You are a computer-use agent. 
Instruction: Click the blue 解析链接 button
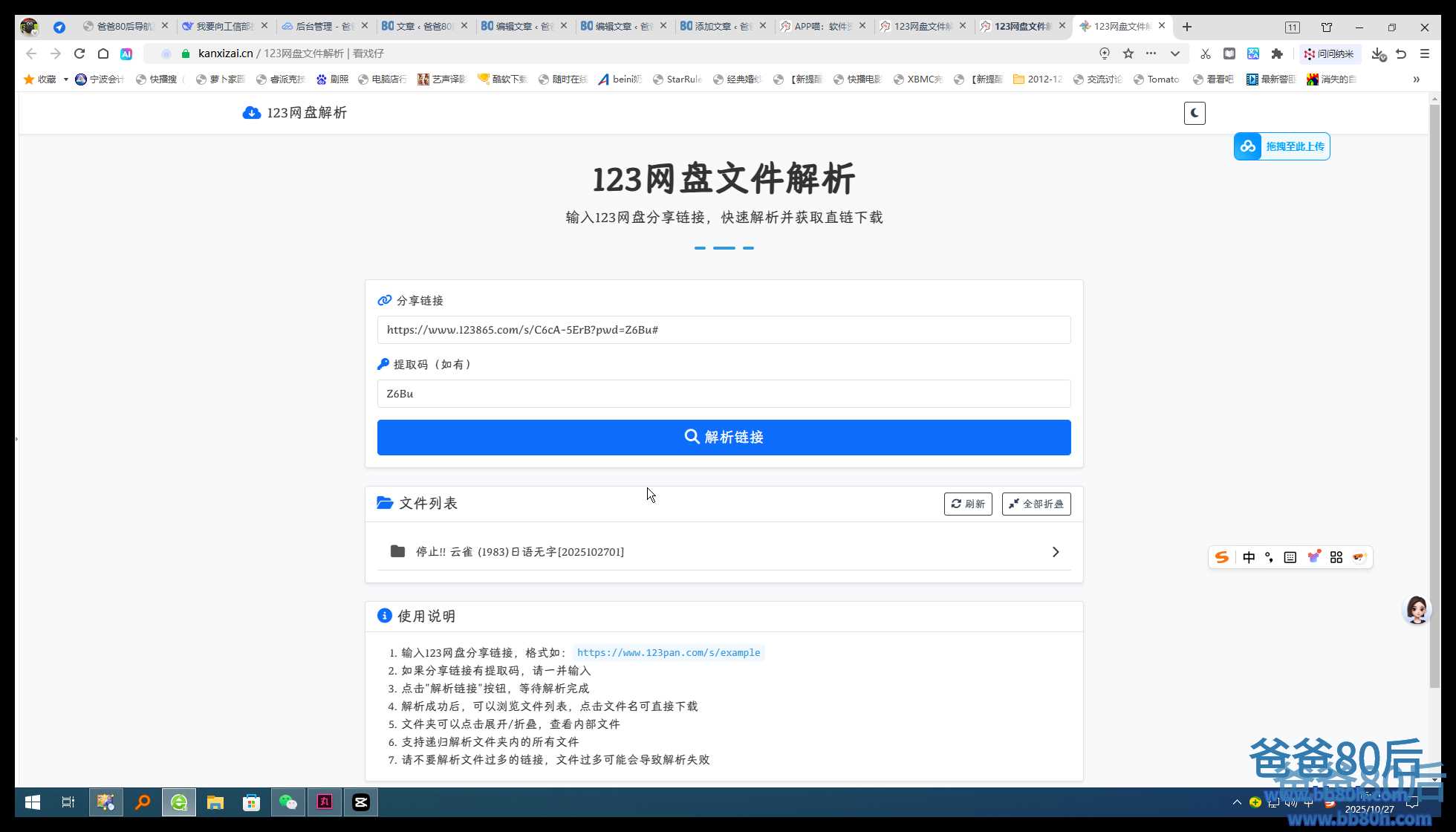pos(724,437)
